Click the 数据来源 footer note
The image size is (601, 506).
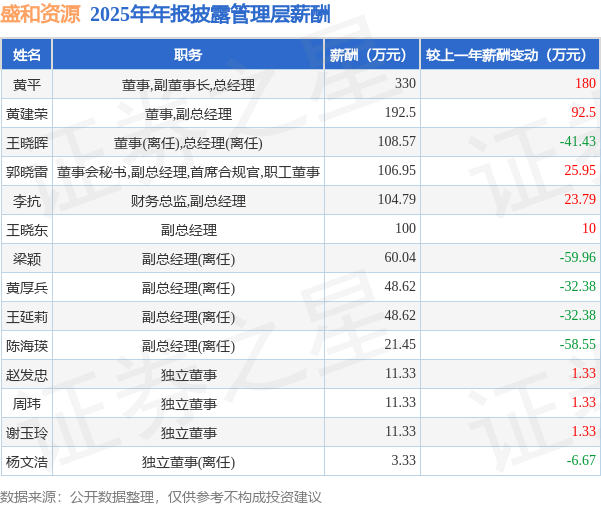click(161, 497)
